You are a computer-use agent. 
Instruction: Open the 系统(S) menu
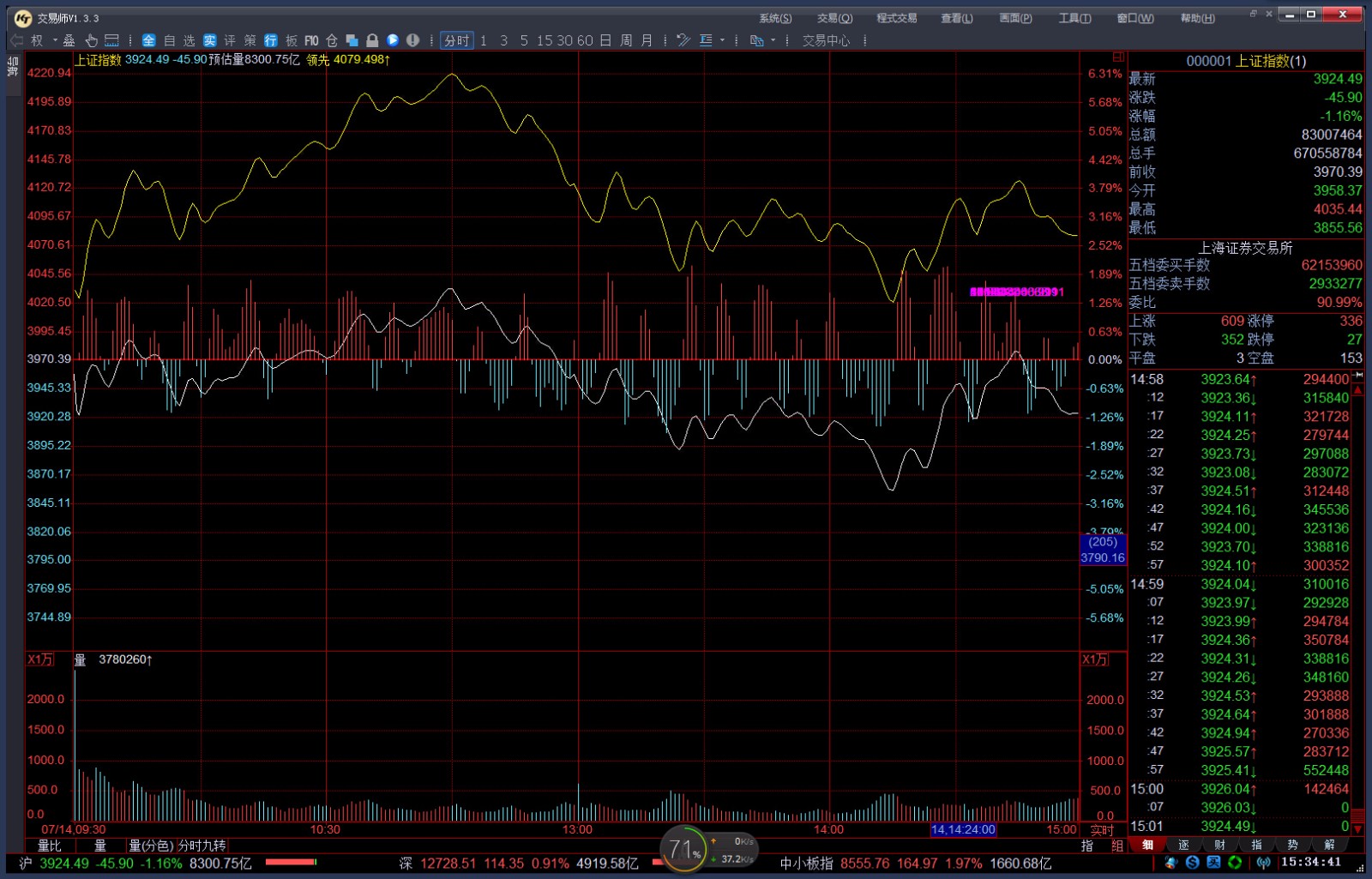774,18
